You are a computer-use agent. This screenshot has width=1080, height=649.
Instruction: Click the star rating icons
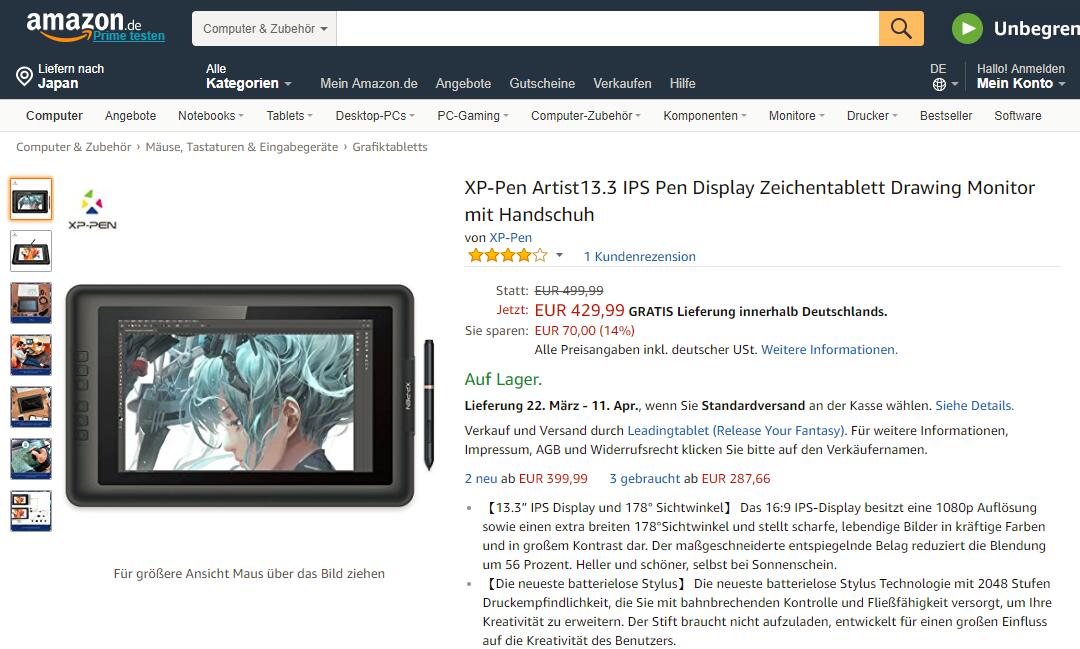[508, 256]
